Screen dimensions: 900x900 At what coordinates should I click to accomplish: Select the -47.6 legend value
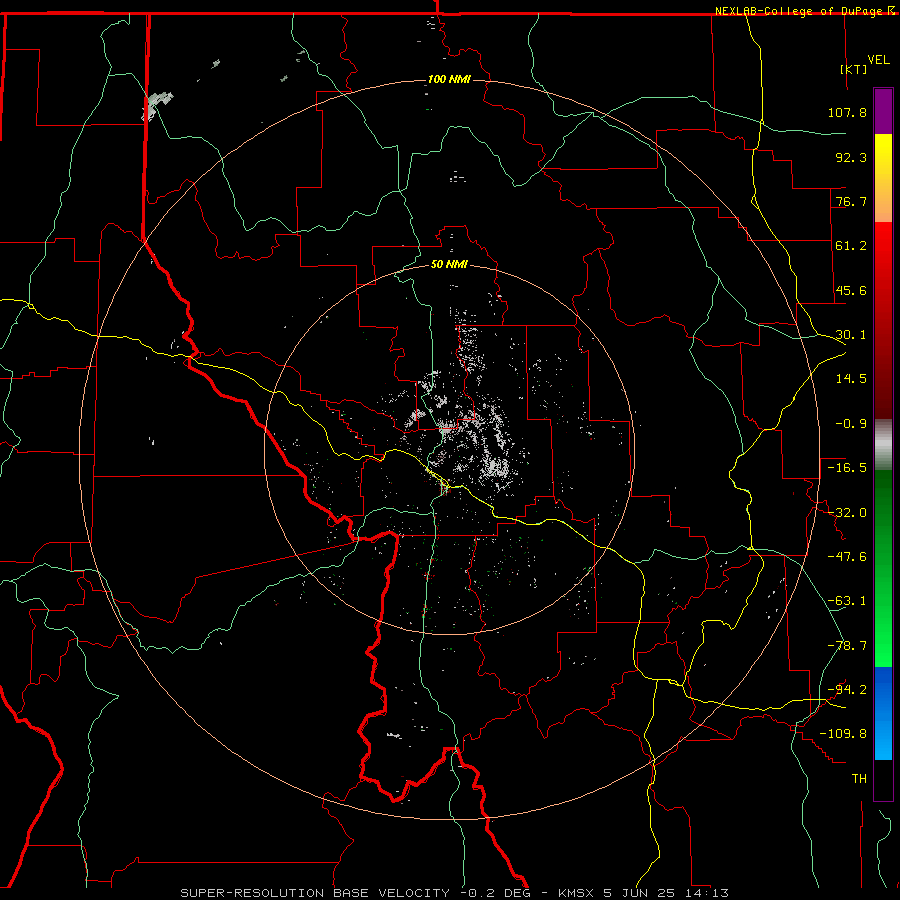point(847,557)
